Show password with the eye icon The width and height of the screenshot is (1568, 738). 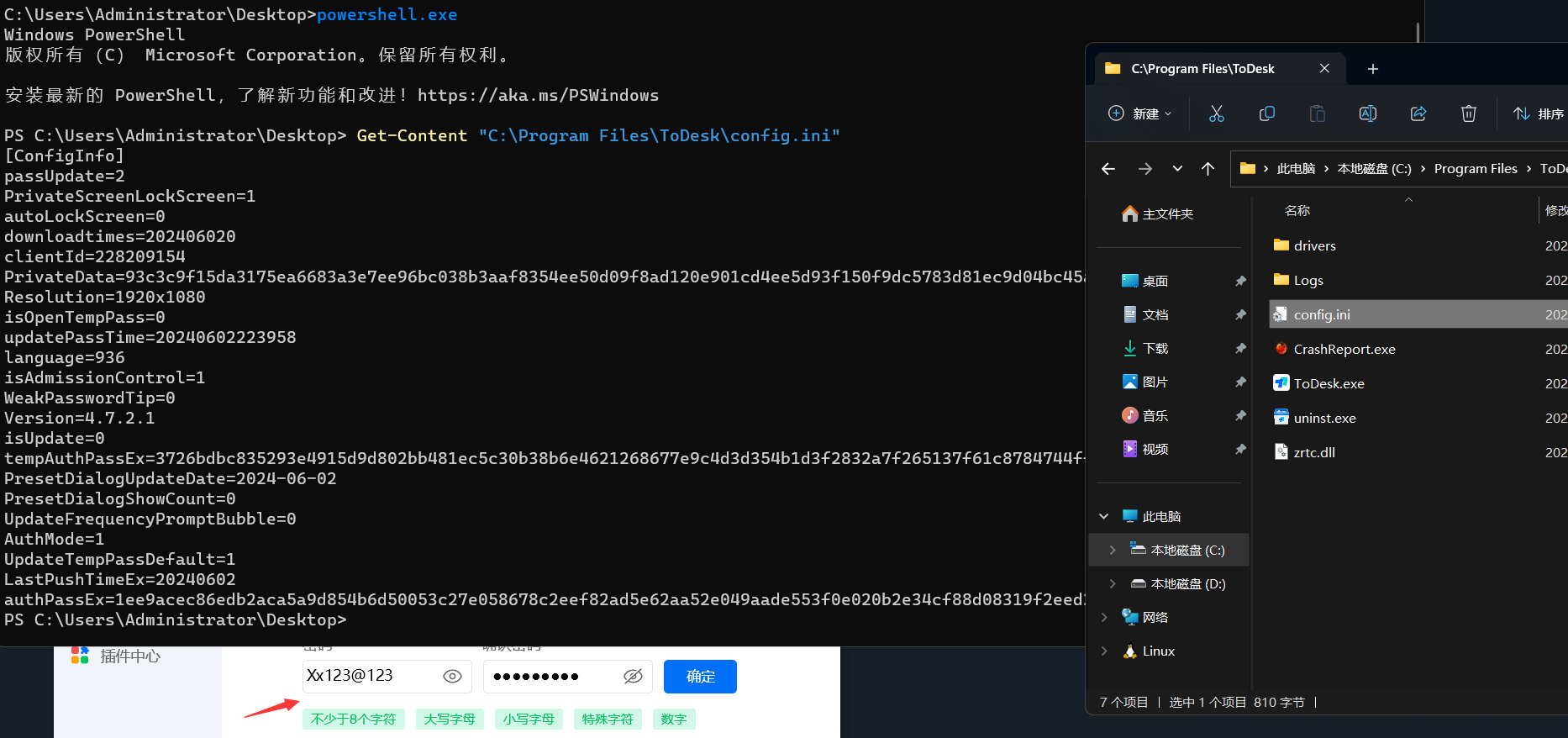coord(452,676)
